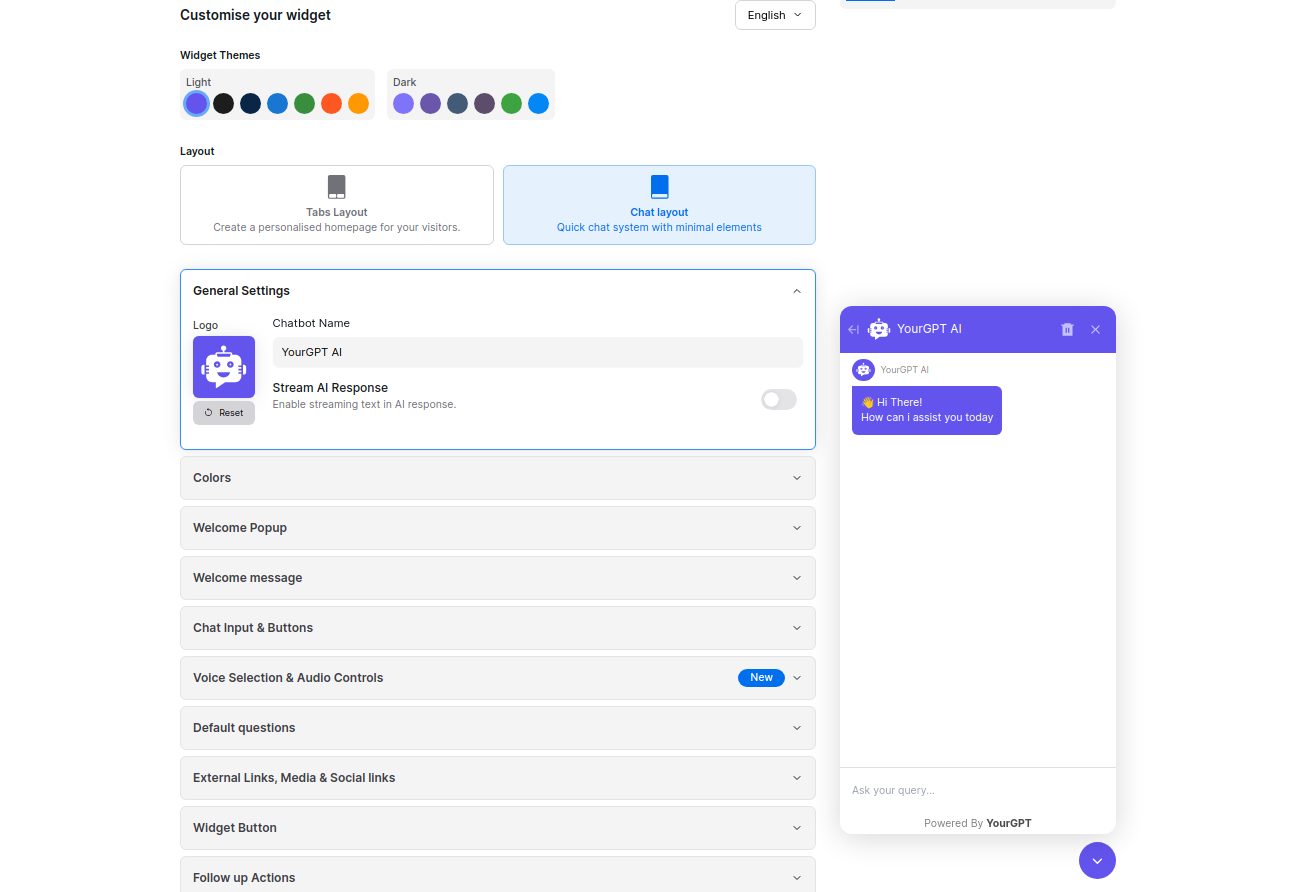The image size is (1305, 892).
Task: Collapse the General Settings section
Action: pos(796,290)
